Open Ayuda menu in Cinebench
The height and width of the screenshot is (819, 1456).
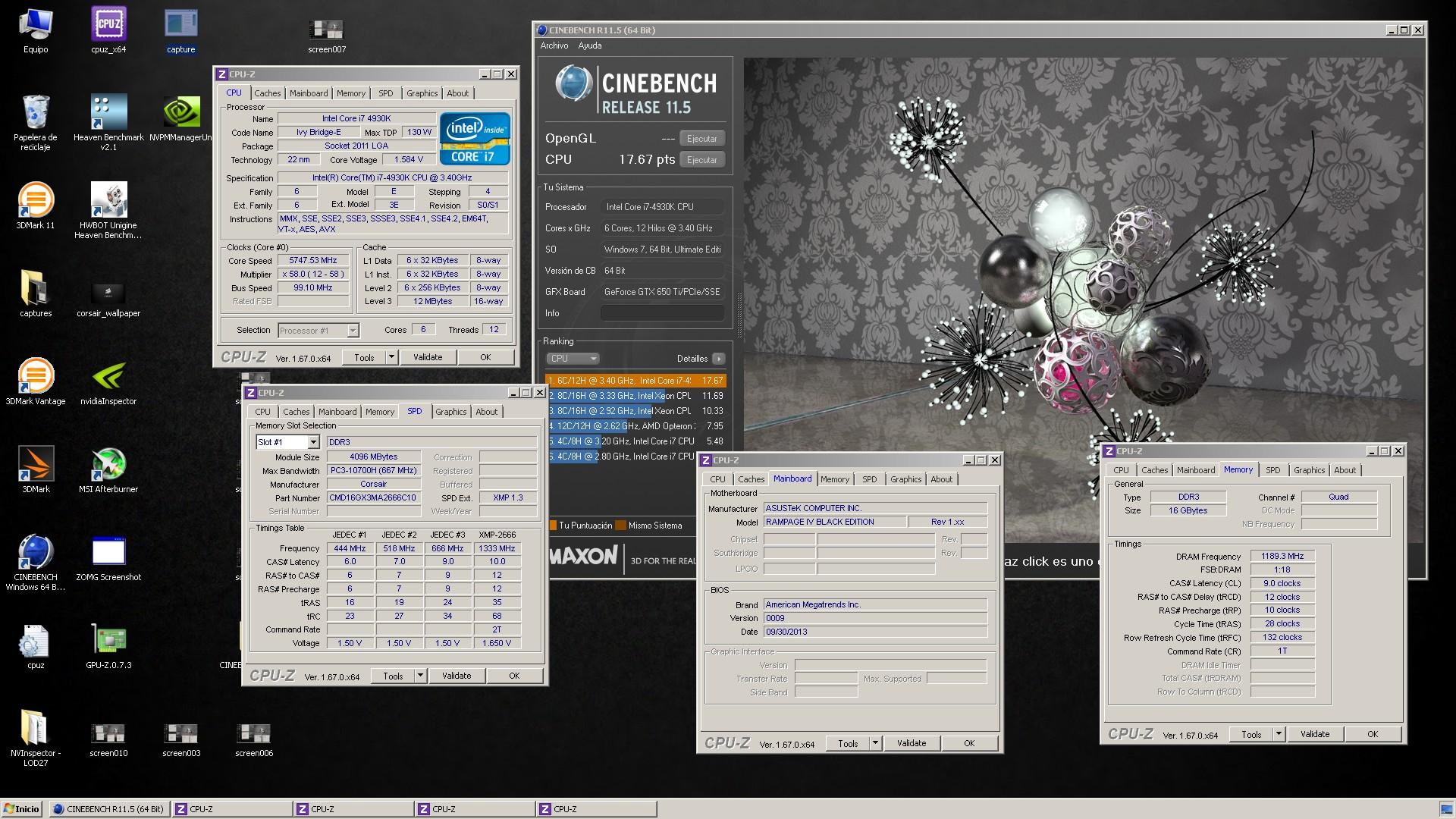tap(590, 45)
